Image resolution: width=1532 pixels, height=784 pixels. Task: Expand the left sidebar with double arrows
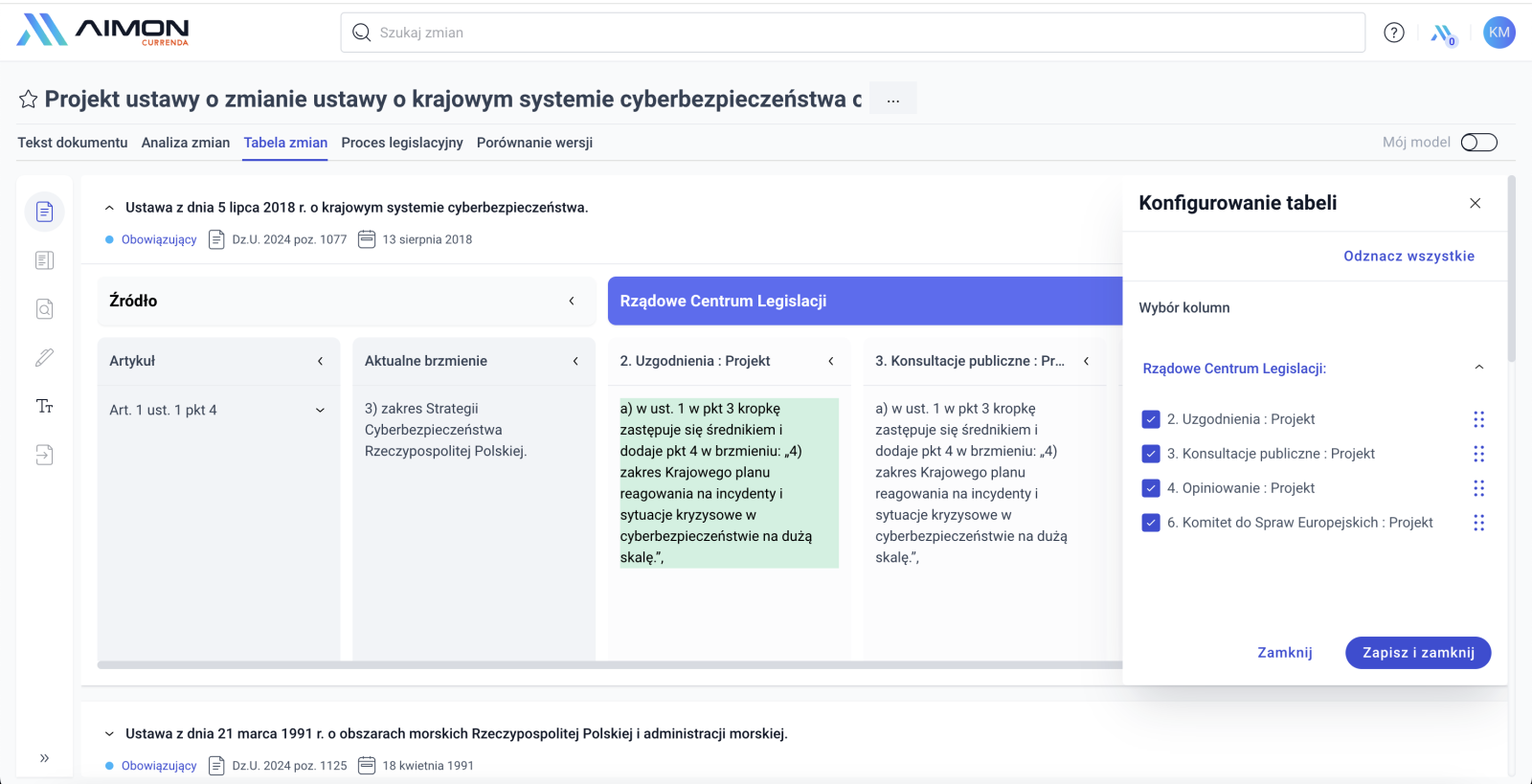pos(44,758)
